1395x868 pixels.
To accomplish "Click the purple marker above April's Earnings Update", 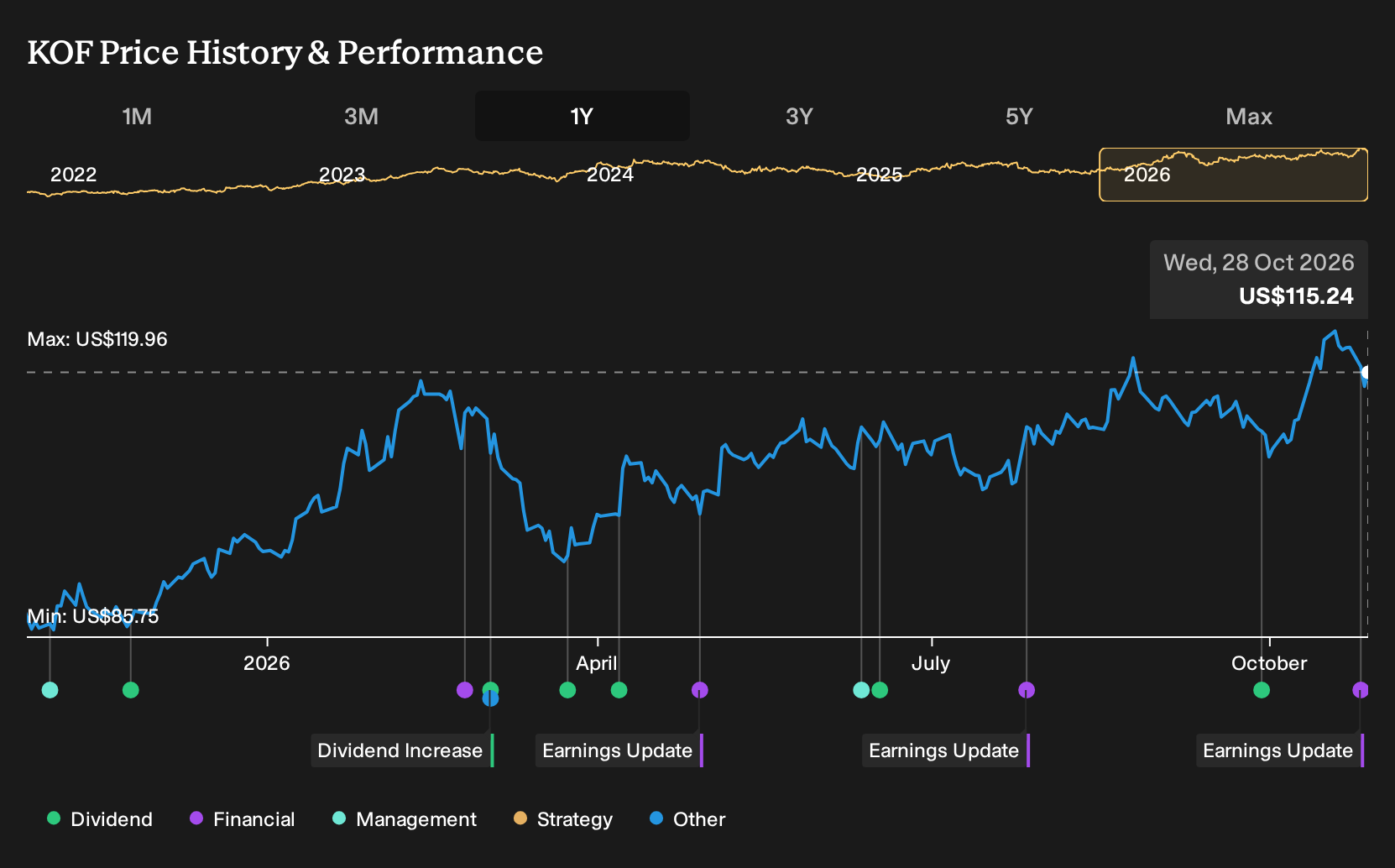I will tap(700, 690).
